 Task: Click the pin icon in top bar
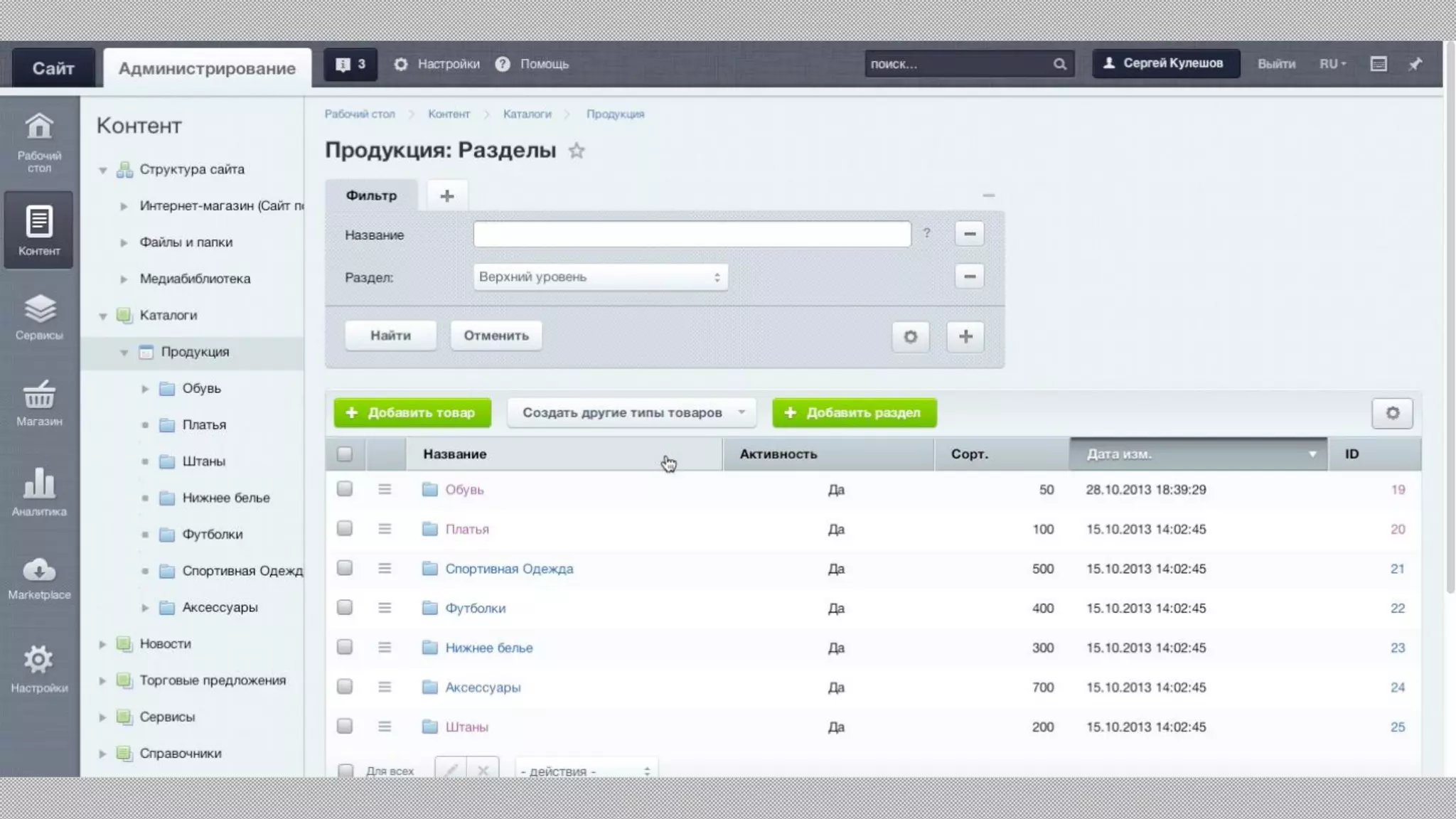1415,64
